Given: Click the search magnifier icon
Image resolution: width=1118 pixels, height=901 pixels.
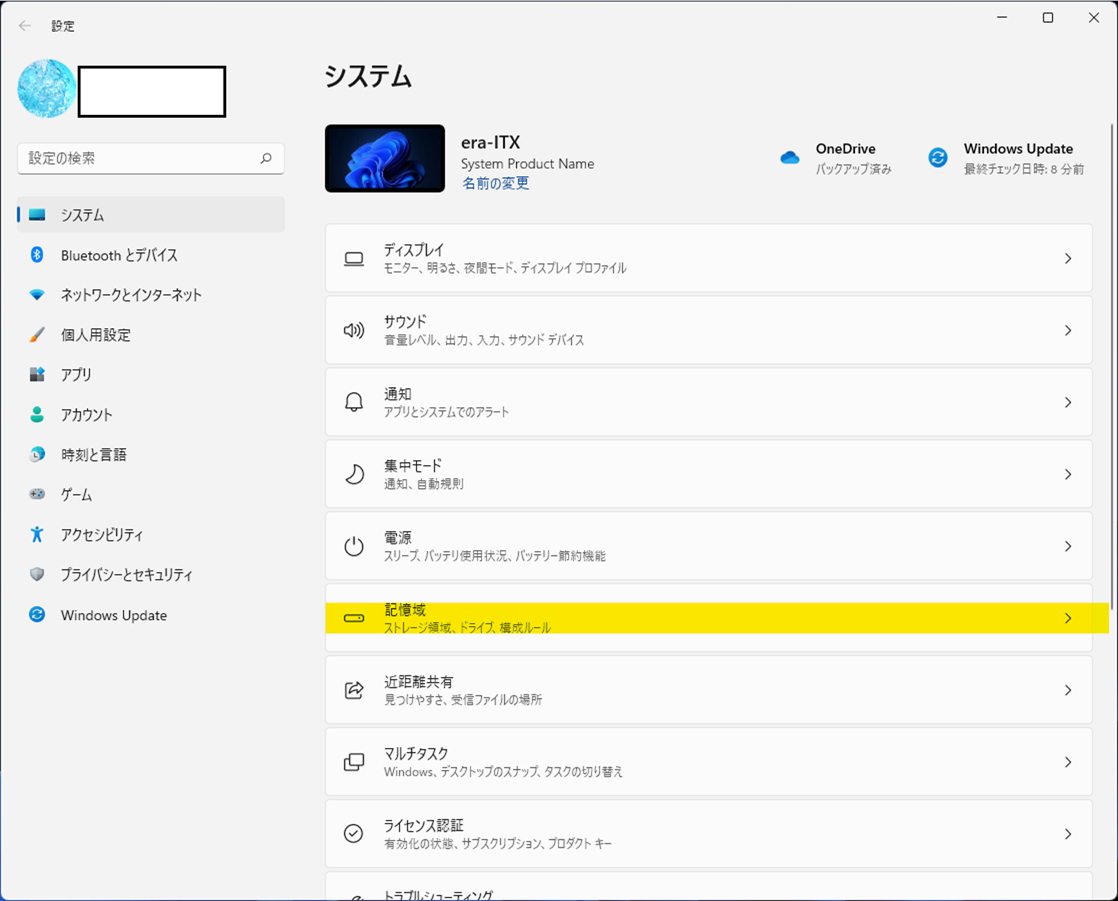Looking at the screenshot, I should tap(266, 158).
